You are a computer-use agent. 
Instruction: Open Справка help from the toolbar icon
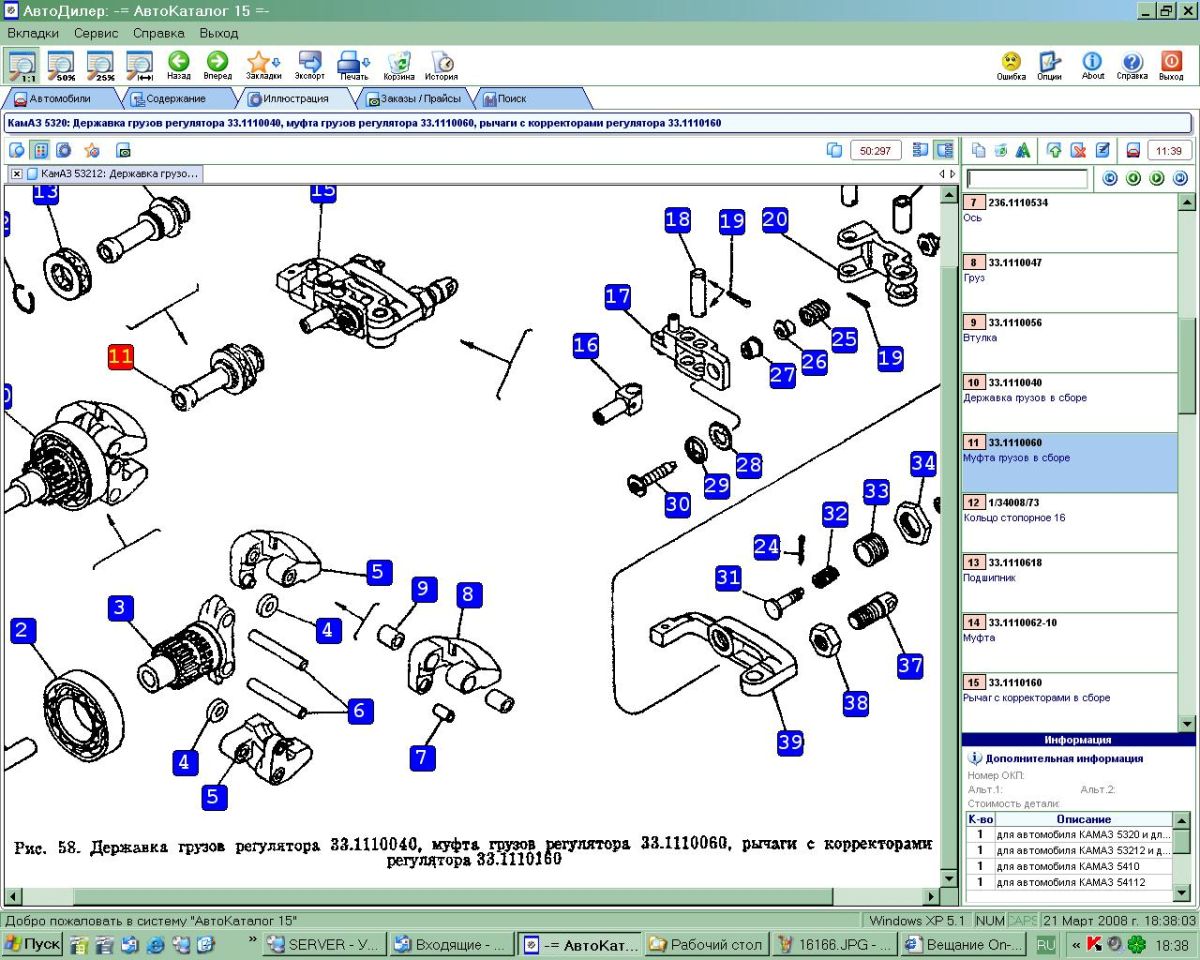[1132, 65]
